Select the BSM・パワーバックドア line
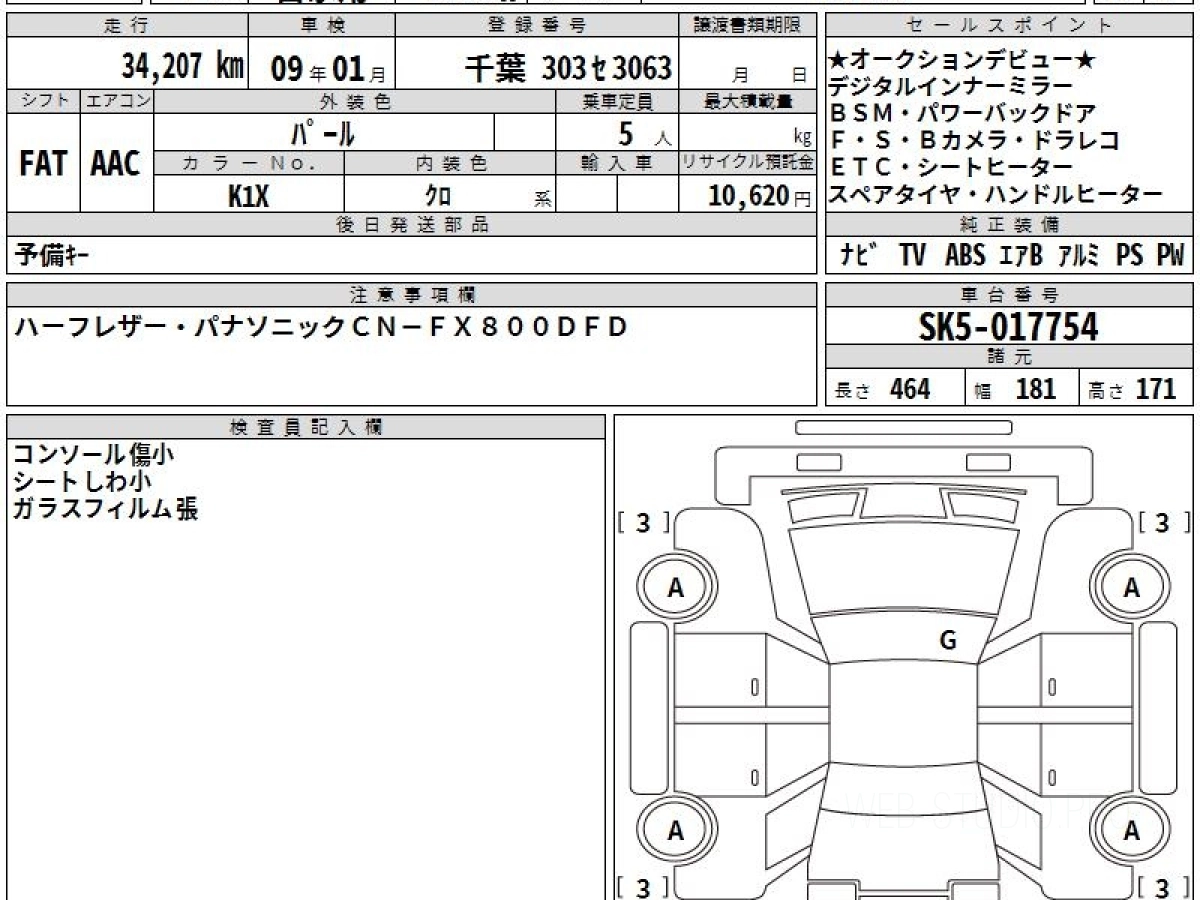 (x=963, y=114)
